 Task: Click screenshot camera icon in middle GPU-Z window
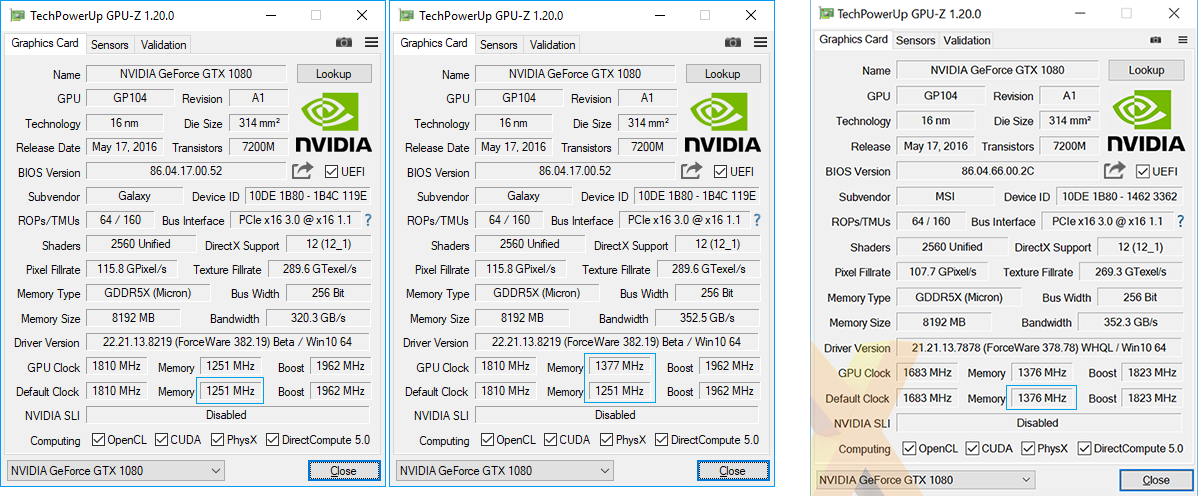[733, 42]
